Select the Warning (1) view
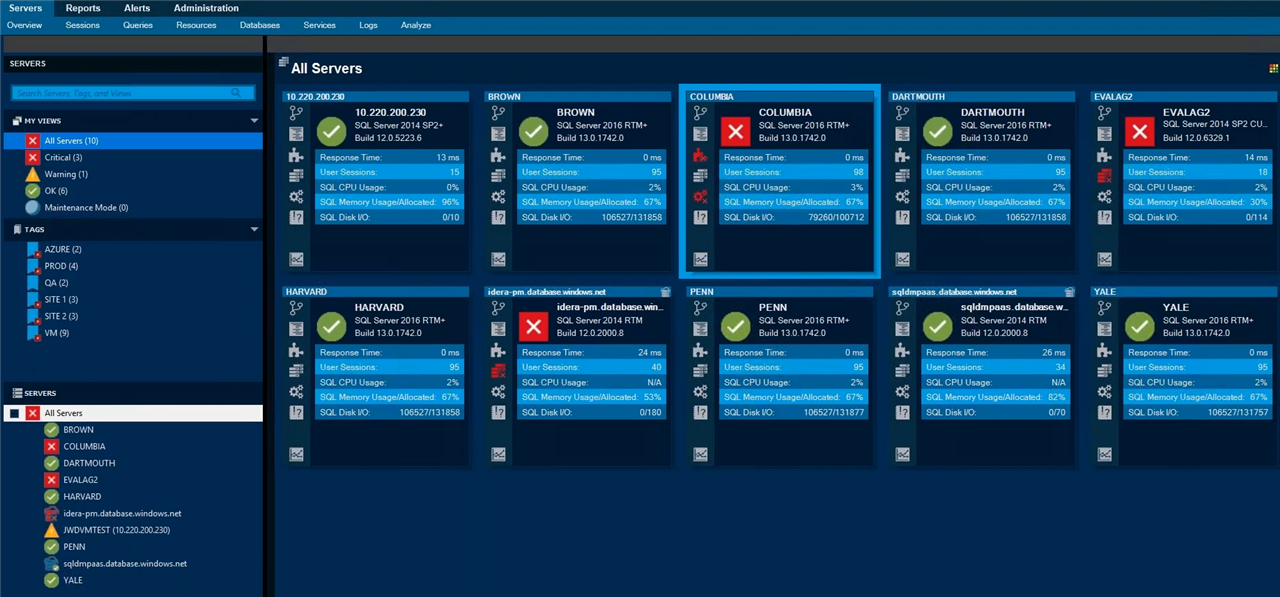 (133, 174)
